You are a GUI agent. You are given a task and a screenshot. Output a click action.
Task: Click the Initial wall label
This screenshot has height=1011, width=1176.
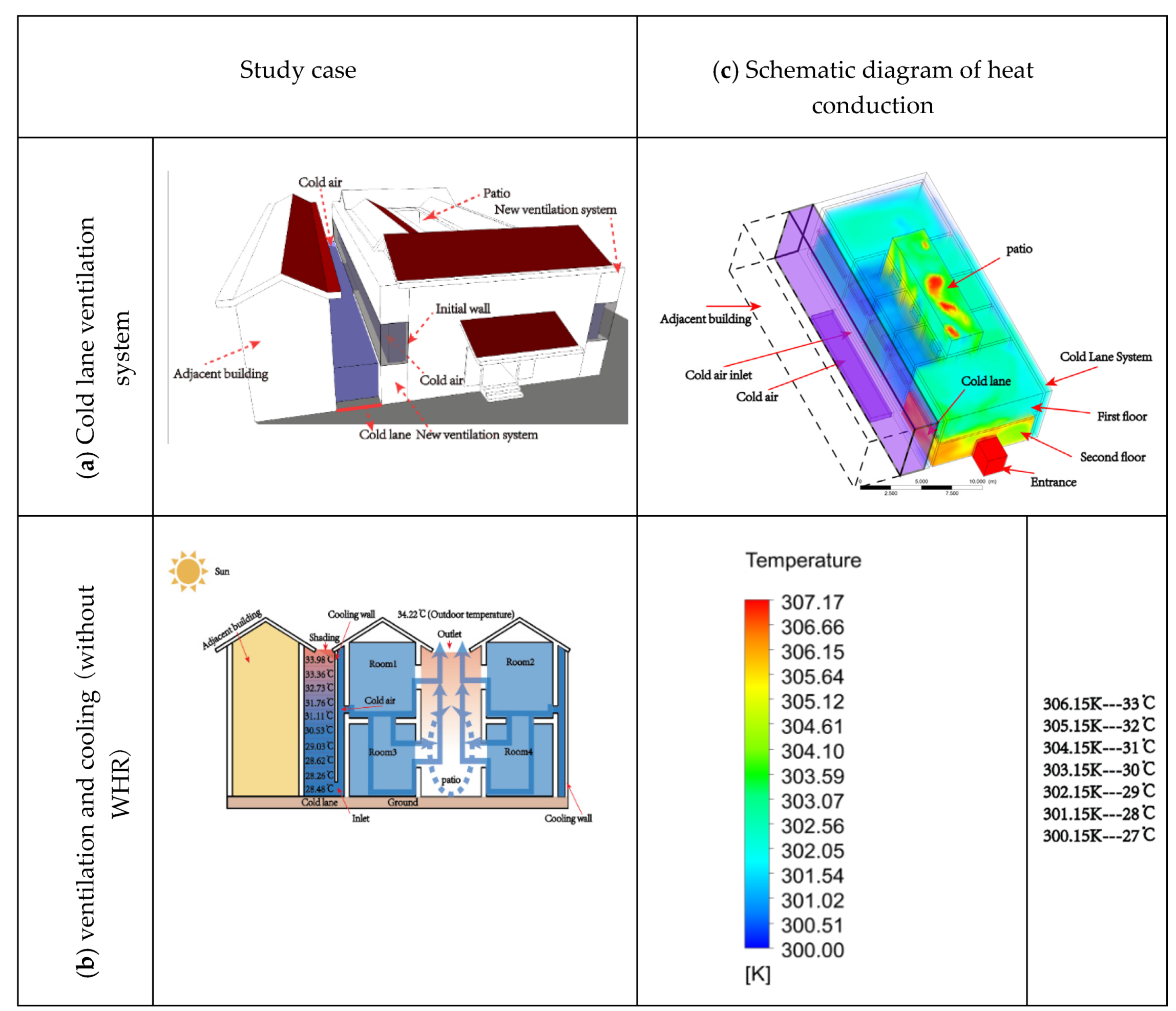coord(462,308)
